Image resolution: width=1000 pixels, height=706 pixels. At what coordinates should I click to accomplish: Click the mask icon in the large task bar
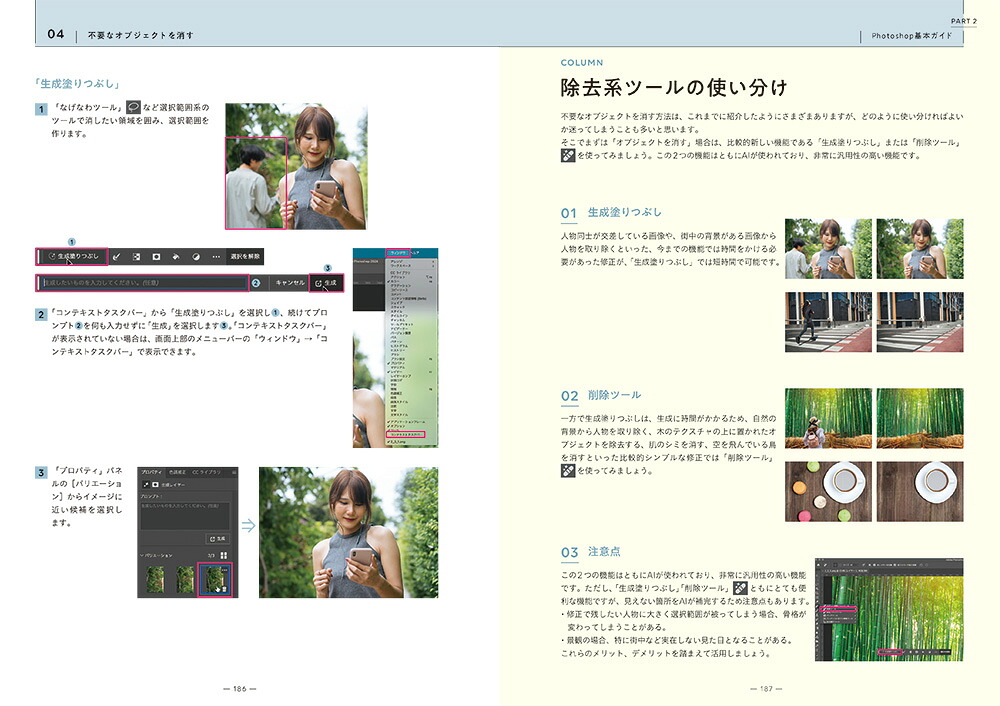pyautogui.click(x=156, y=256)
